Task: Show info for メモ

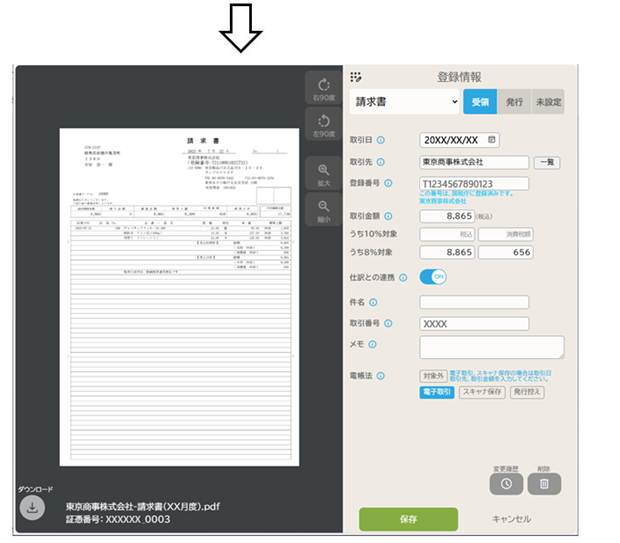Action: coord(372,344)
